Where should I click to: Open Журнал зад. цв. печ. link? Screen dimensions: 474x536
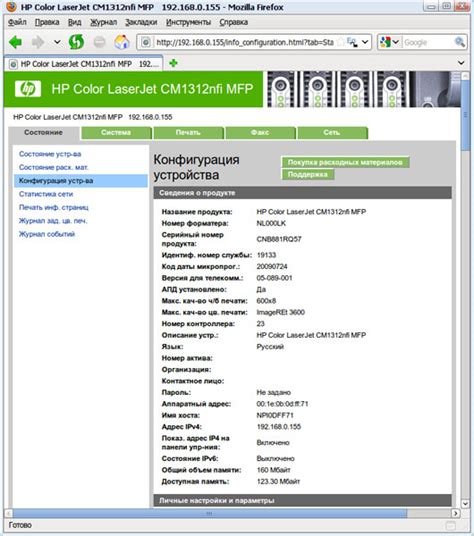[x=53, y=221]
